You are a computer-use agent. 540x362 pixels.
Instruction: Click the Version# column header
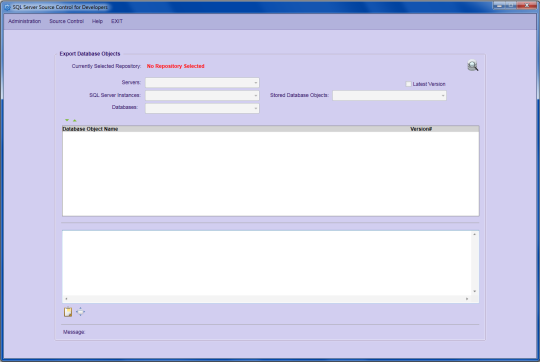(421, 129)
